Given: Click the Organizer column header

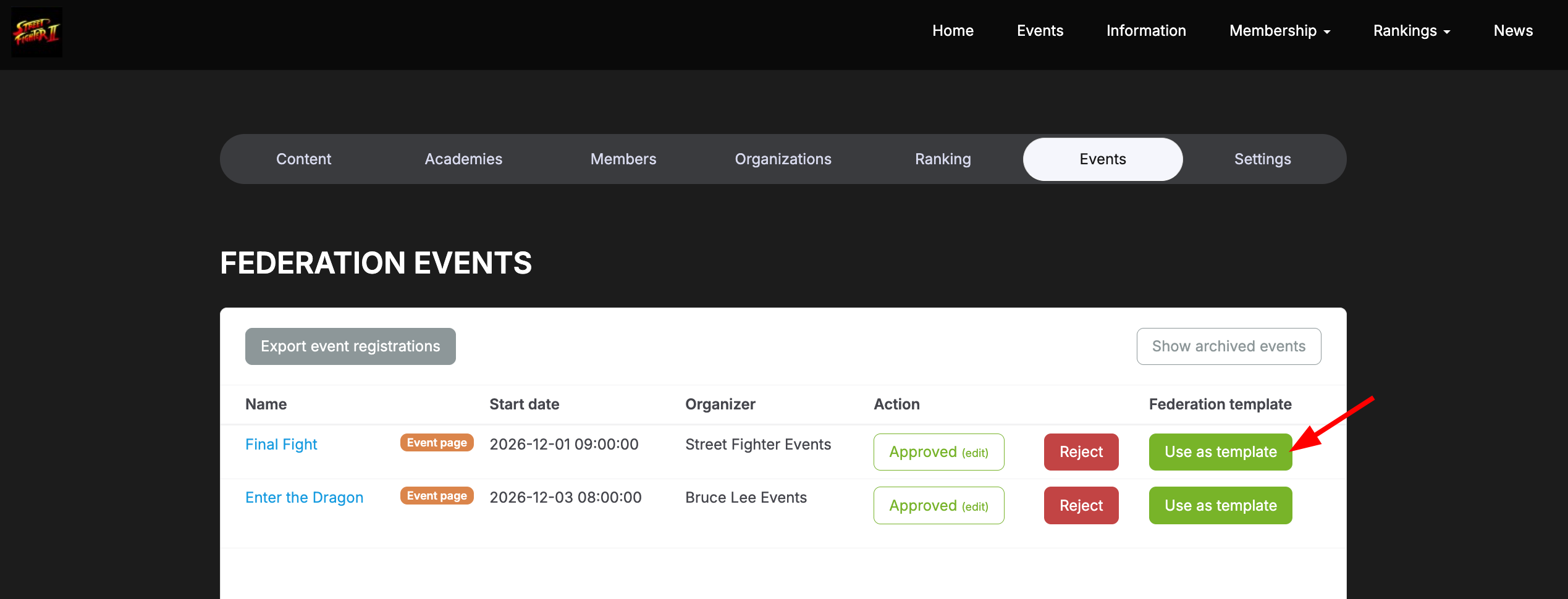Looking at the screenshot, I should click(720, 404).
